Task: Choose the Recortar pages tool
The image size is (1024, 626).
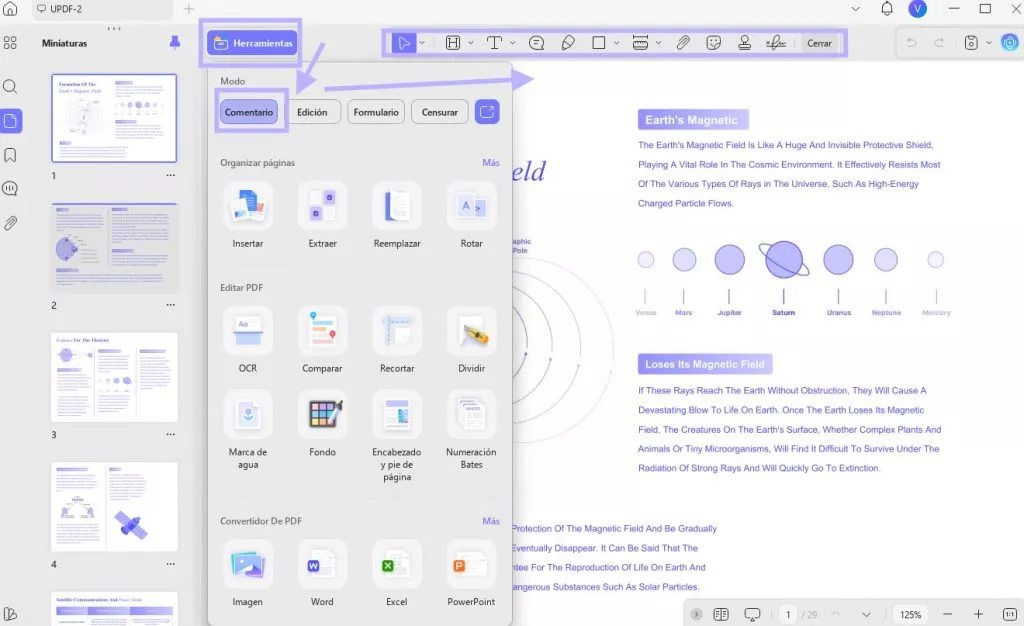Action: pos(396,331)
